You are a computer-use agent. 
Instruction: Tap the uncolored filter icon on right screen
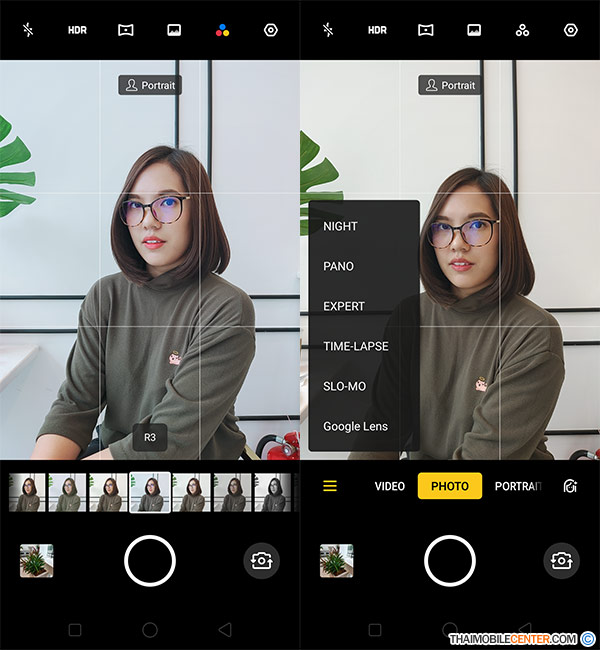click(522, 30)
